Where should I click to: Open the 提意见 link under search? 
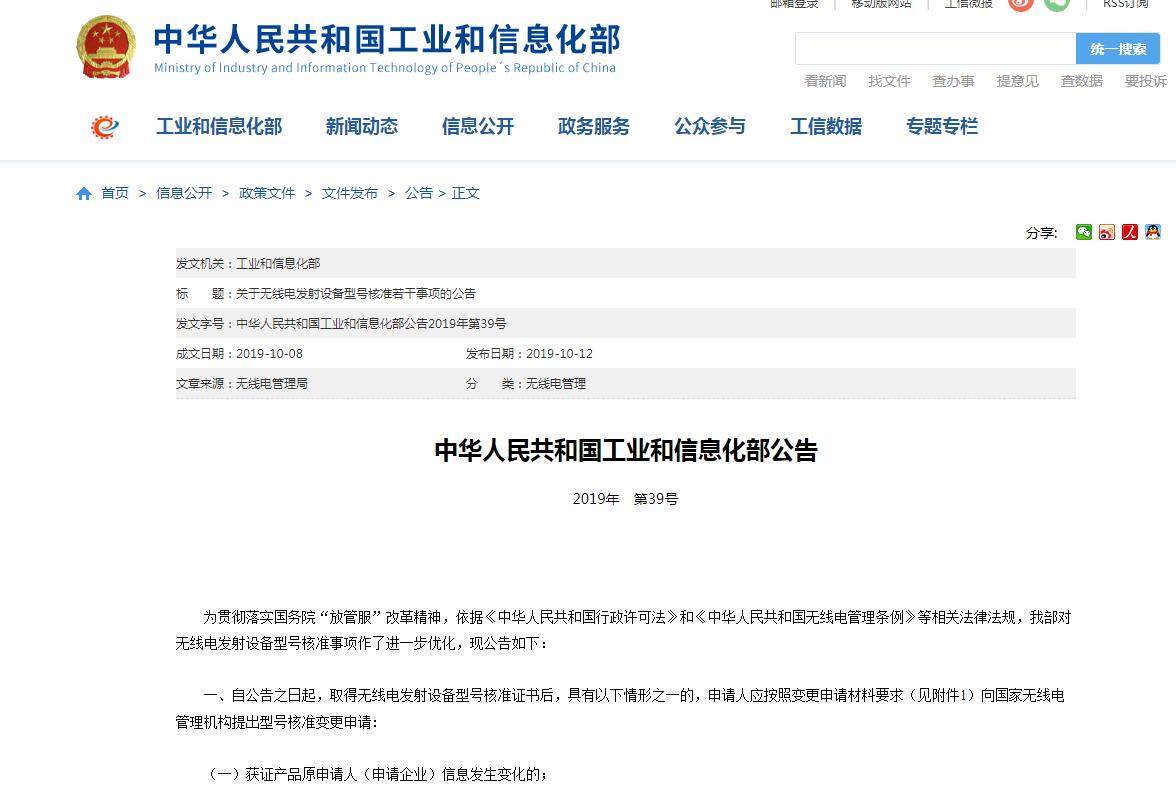coord(1017,81)
